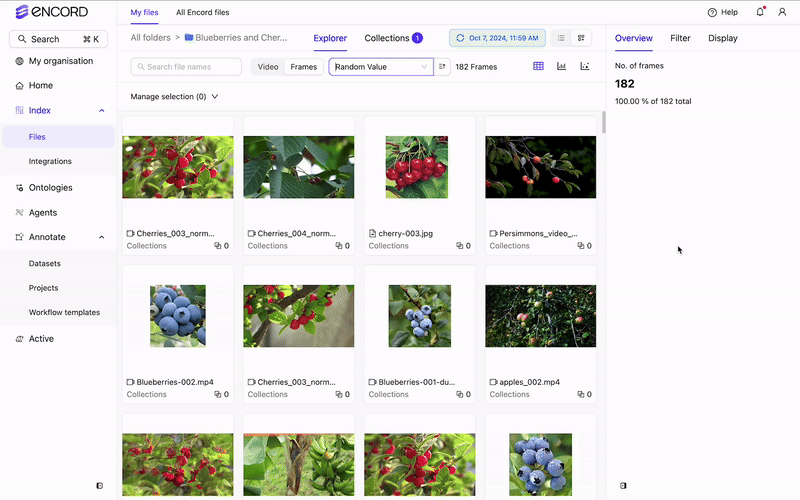Click the Encord logo
The width and height of the screenshot is (800, 500).
[x=52, y=12]
